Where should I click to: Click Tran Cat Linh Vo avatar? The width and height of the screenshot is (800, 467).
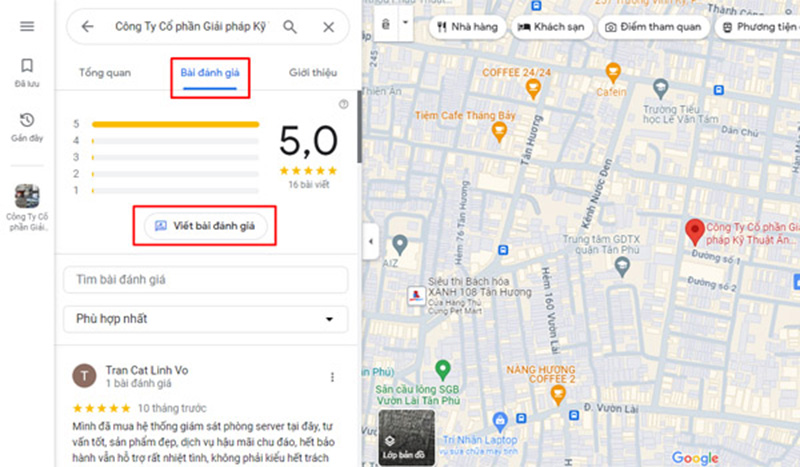point(84,376)
